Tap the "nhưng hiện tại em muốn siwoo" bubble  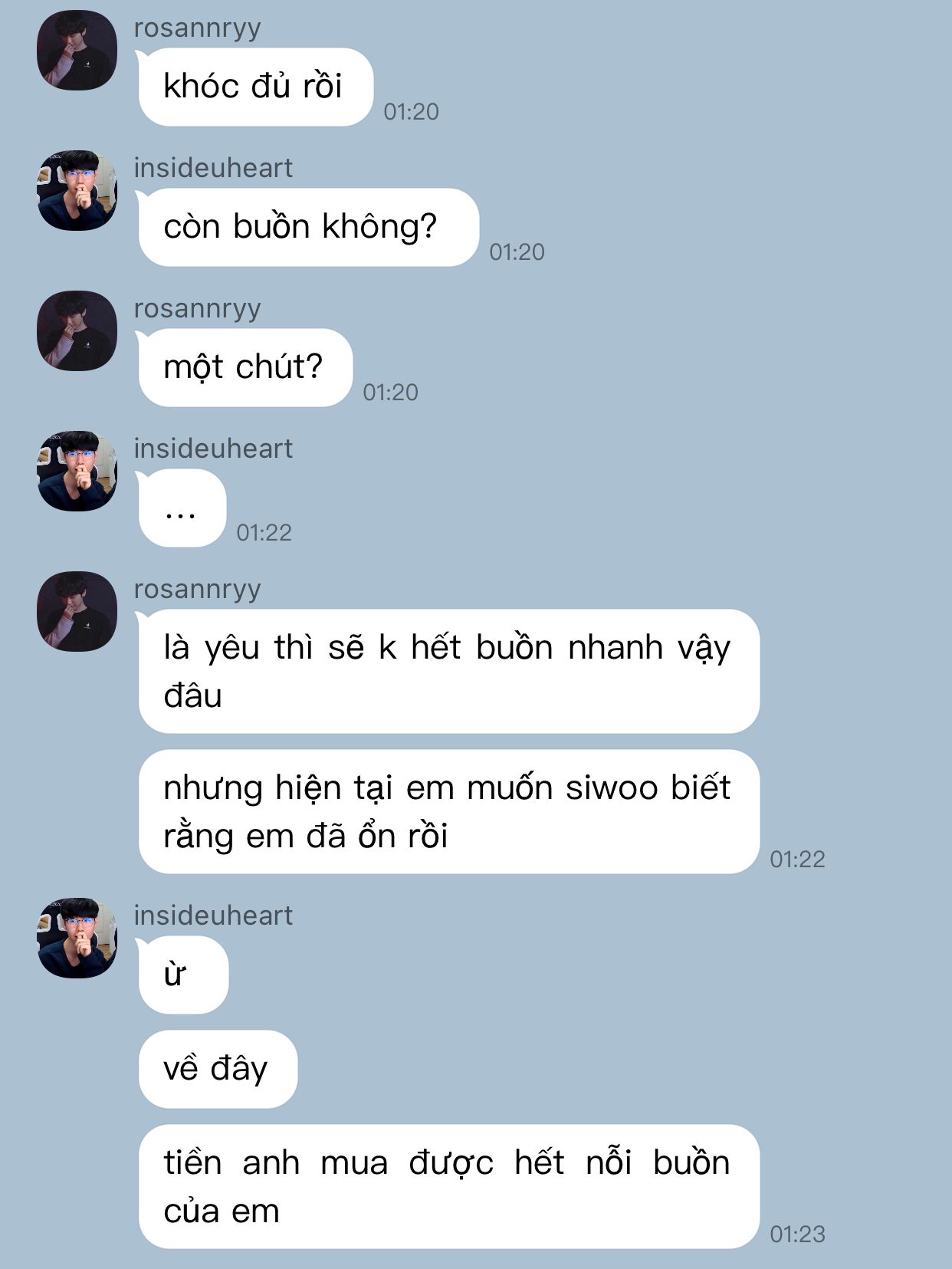448,811
